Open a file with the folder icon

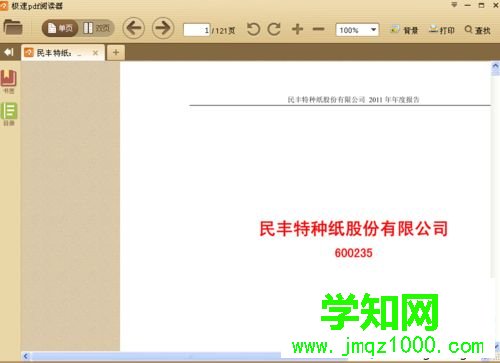point(13,27)
